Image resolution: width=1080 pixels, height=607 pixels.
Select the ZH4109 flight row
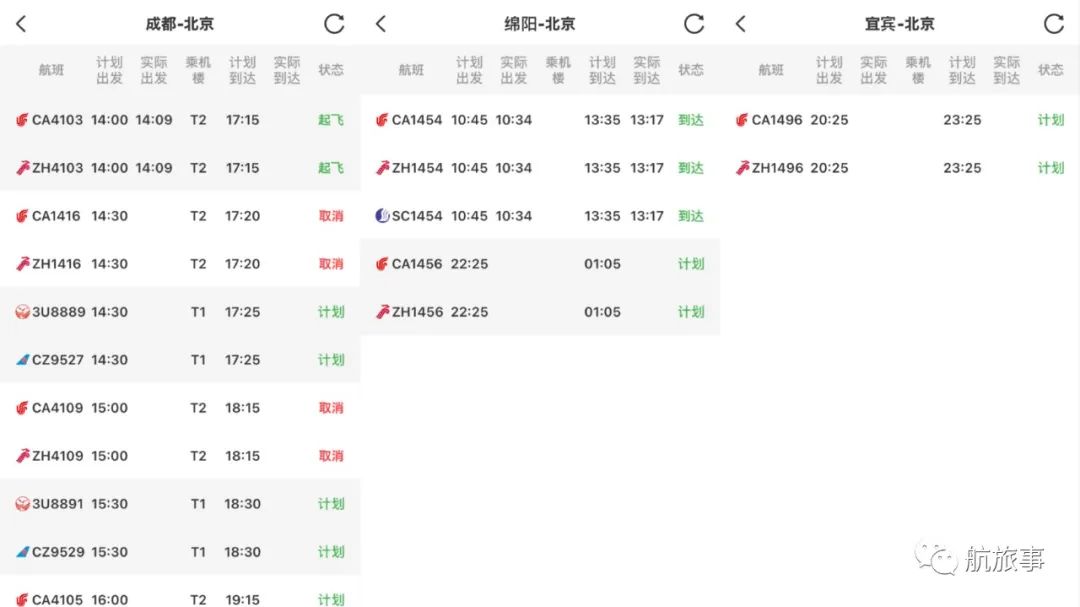click(180, 456)
